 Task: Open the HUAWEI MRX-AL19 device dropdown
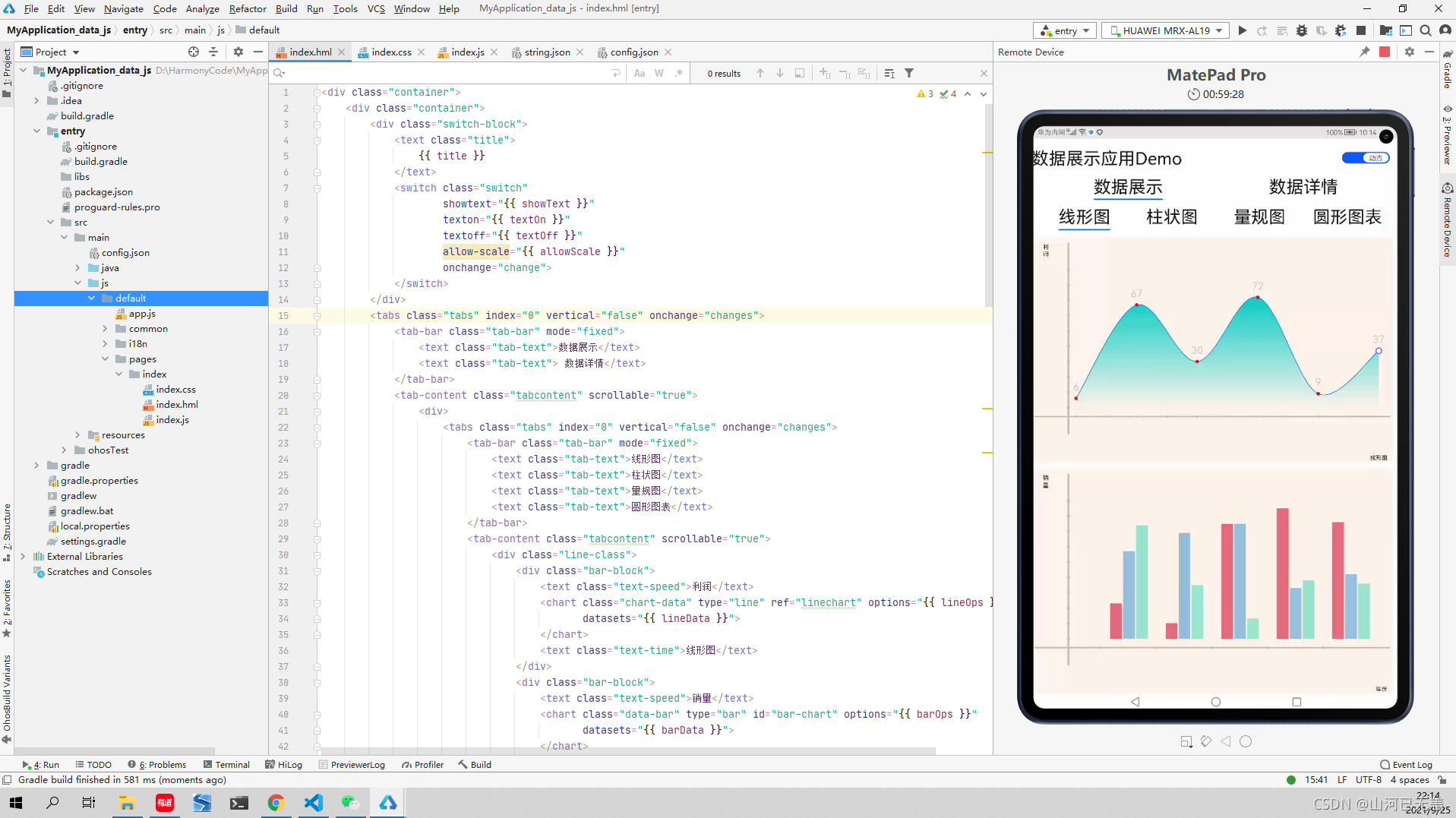(x=1165, y=30)
